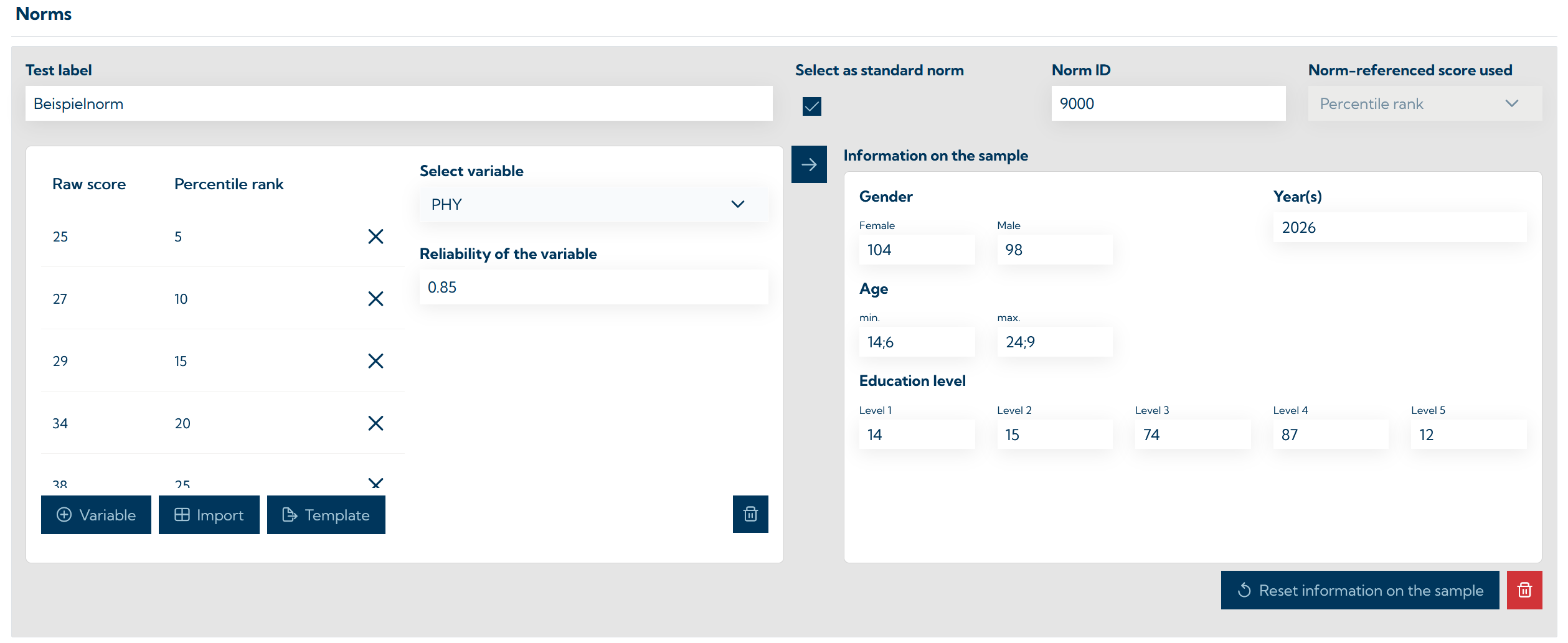Add a new variable with Variable button

(96, 515)
